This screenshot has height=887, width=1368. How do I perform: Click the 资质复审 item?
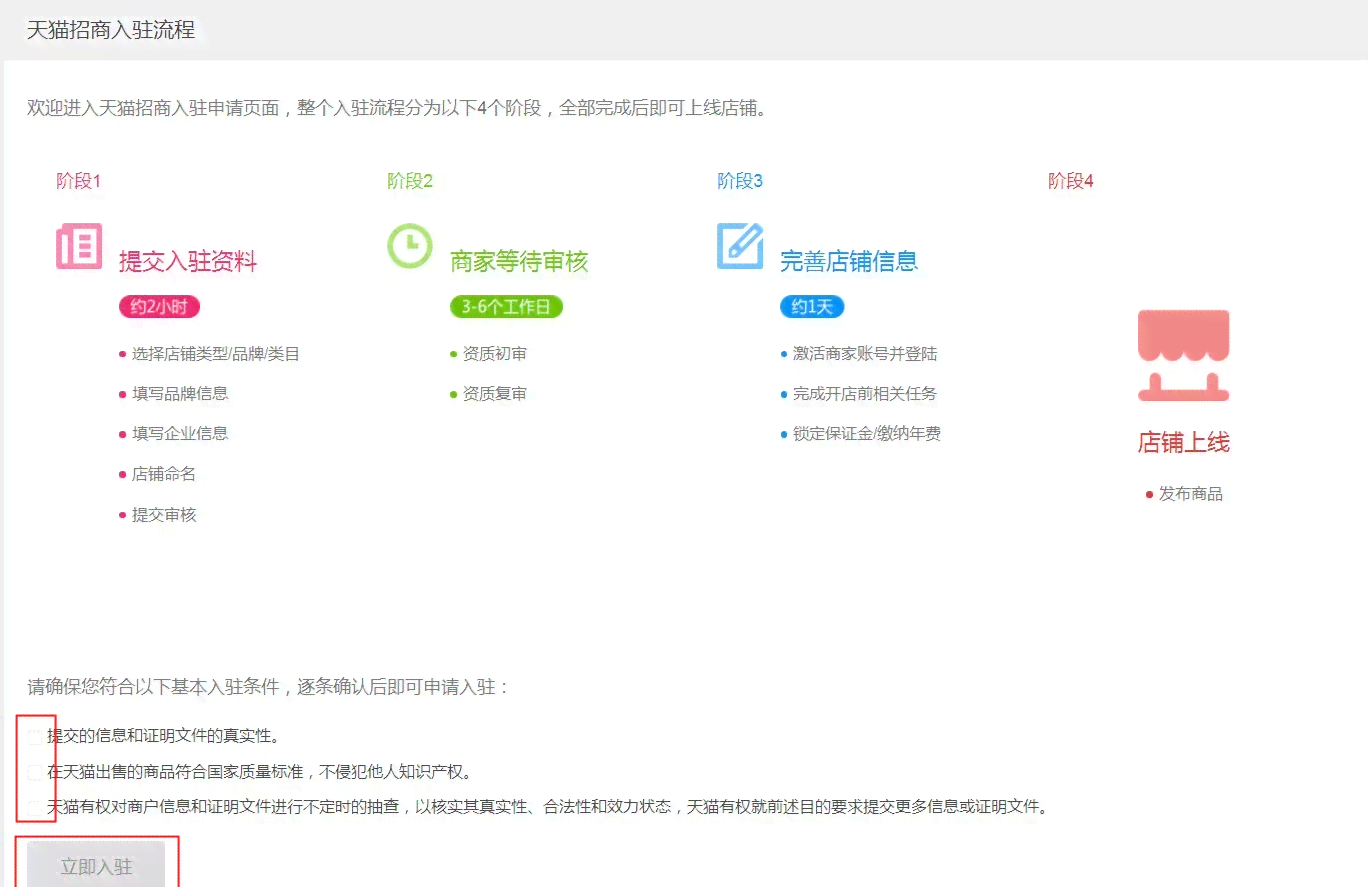[495, 394]
